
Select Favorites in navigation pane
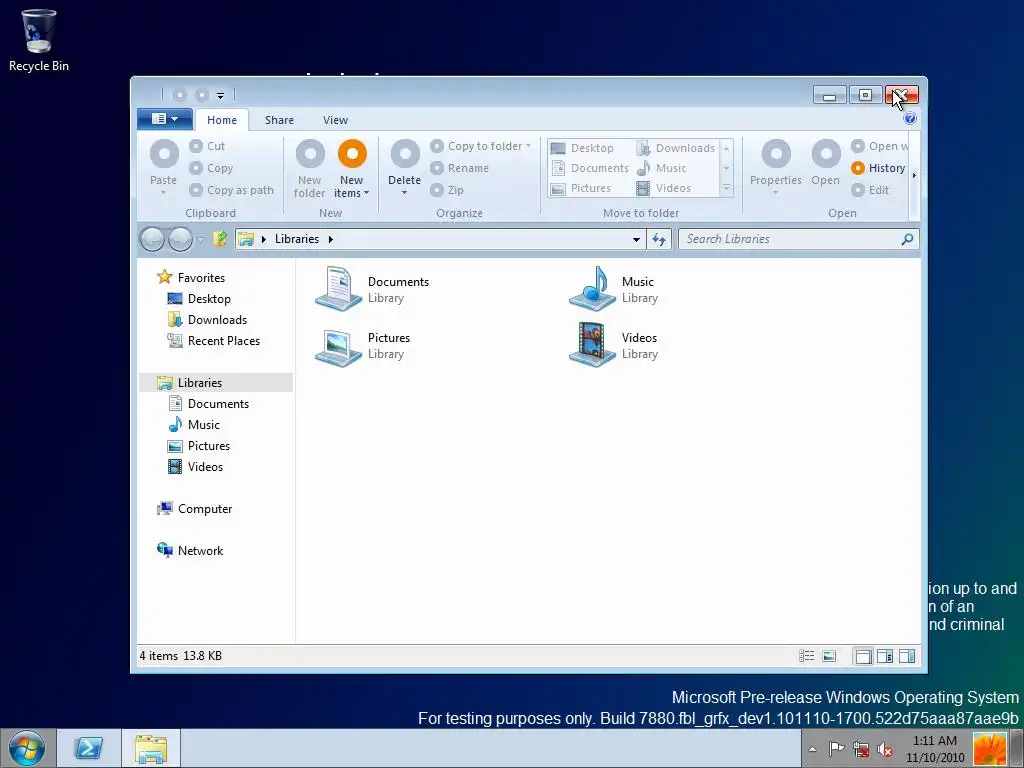click(191, 278)
